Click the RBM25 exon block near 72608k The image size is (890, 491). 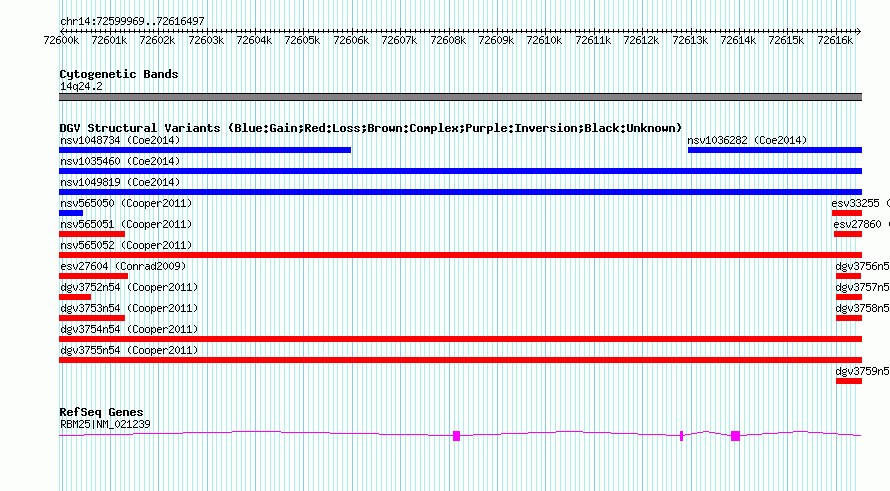pos(456,436)
